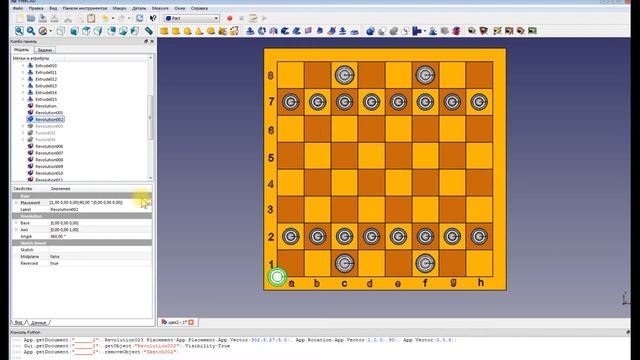Image resolution: width=640 pixels, height=360 pixels.
Task: Click the Join objects icon
Action: [417, 31]
